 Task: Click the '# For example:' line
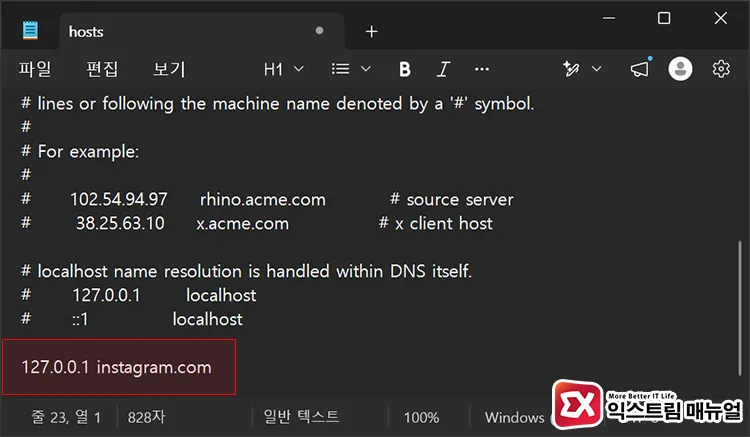click(80, 152)
